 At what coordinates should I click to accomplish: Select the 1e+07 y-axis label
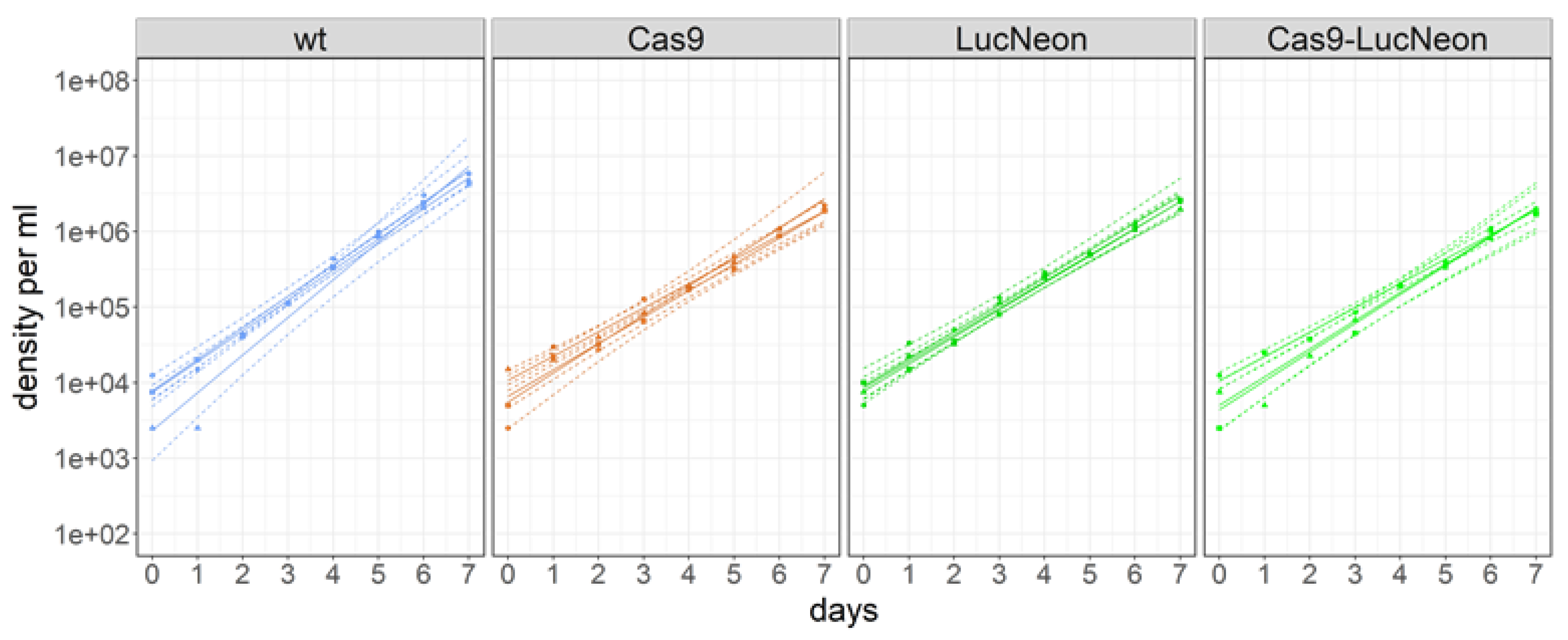(x=92, y=157)
